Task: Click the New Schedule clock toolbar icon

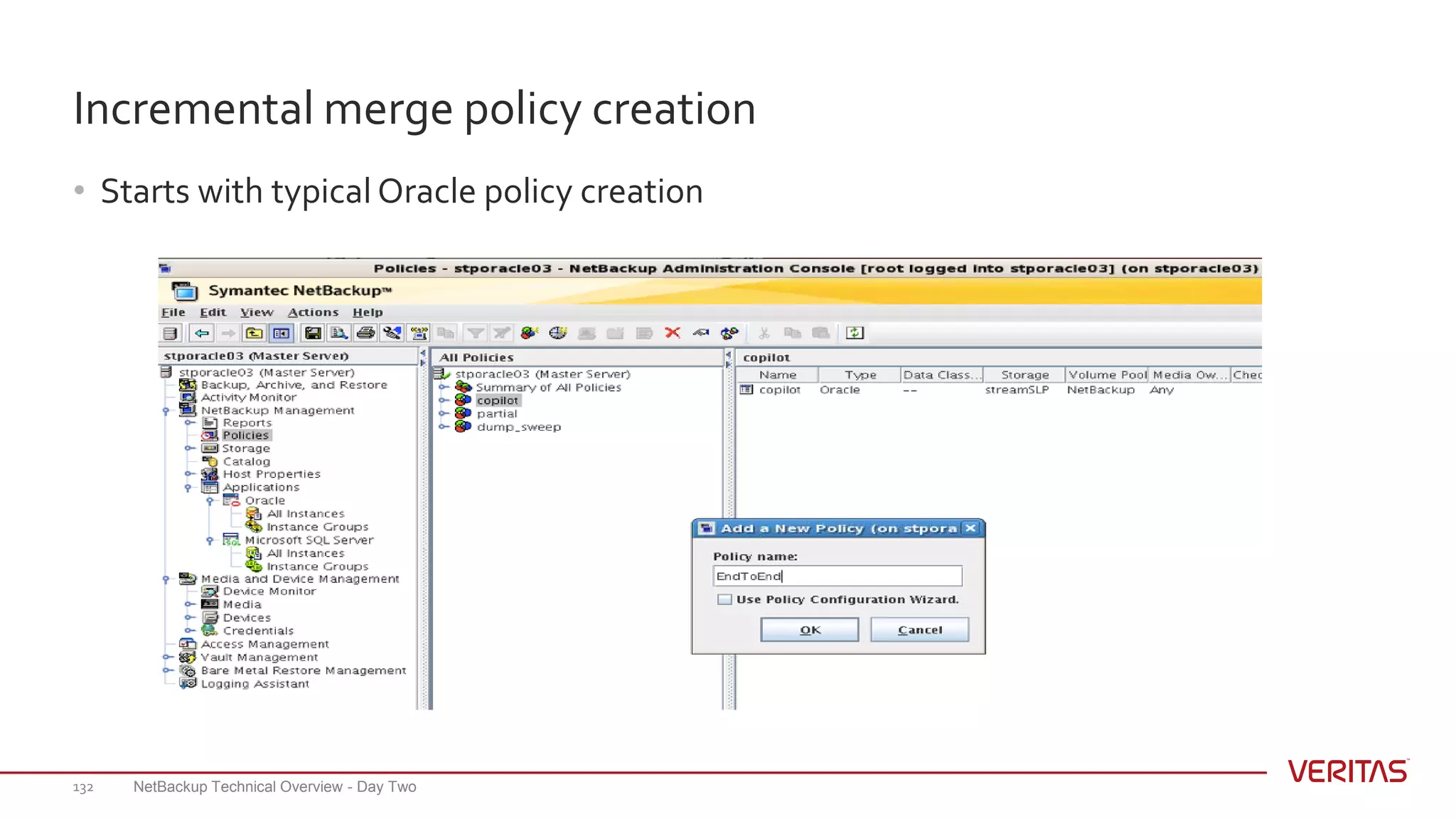Action: (558, 333)
